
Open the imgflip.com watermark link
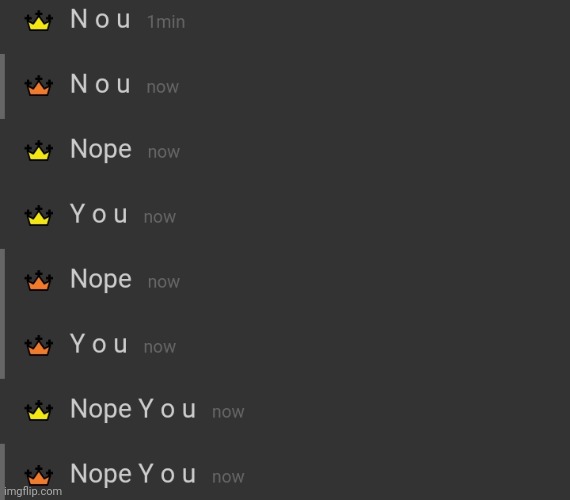(x=33, y=492)
